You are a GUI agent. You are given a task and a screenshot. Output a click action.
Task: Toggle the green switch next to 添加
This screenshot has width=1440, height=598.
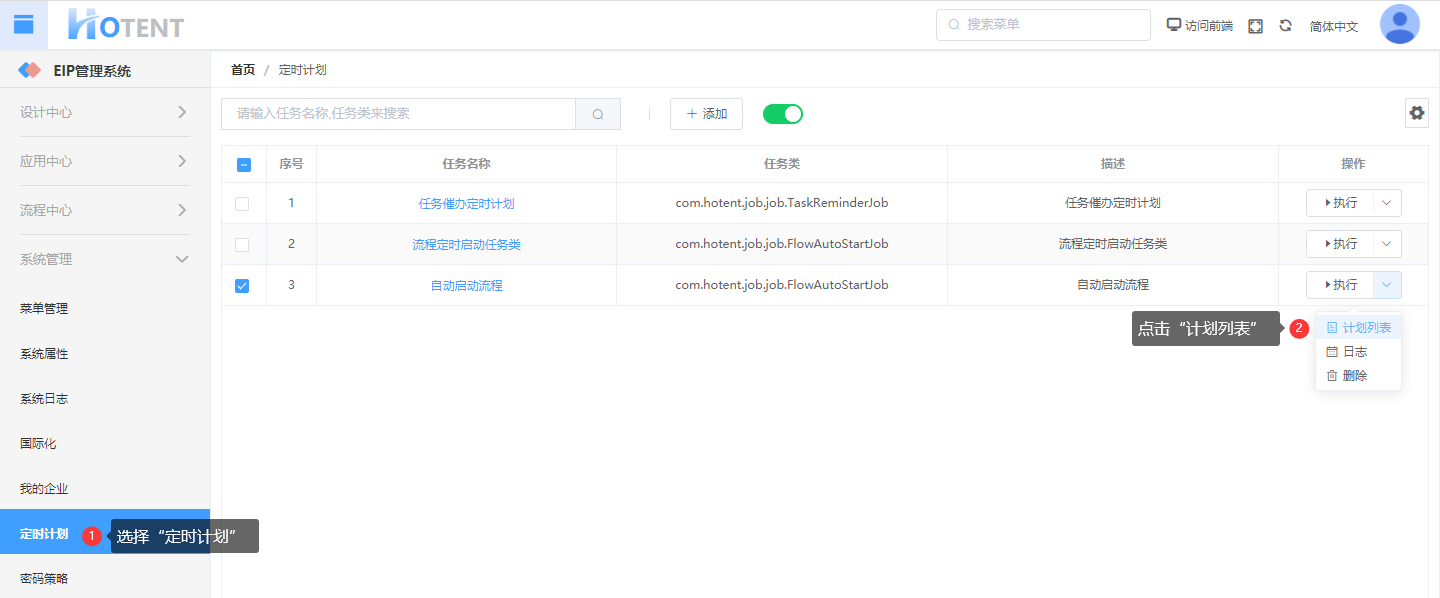(783, 114)
